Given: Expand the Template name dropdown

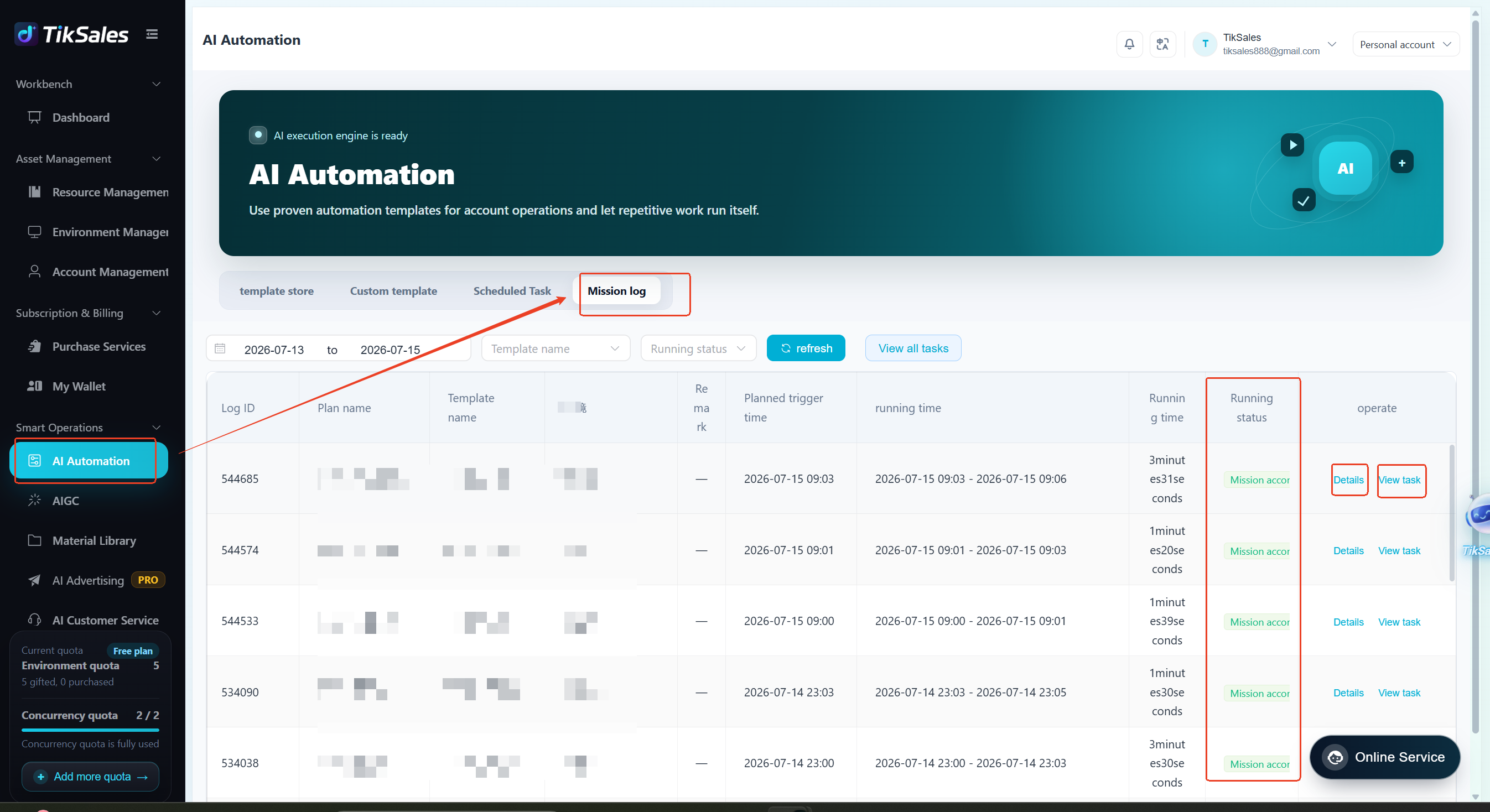Looking at the screenshot, I should [555, 348].
